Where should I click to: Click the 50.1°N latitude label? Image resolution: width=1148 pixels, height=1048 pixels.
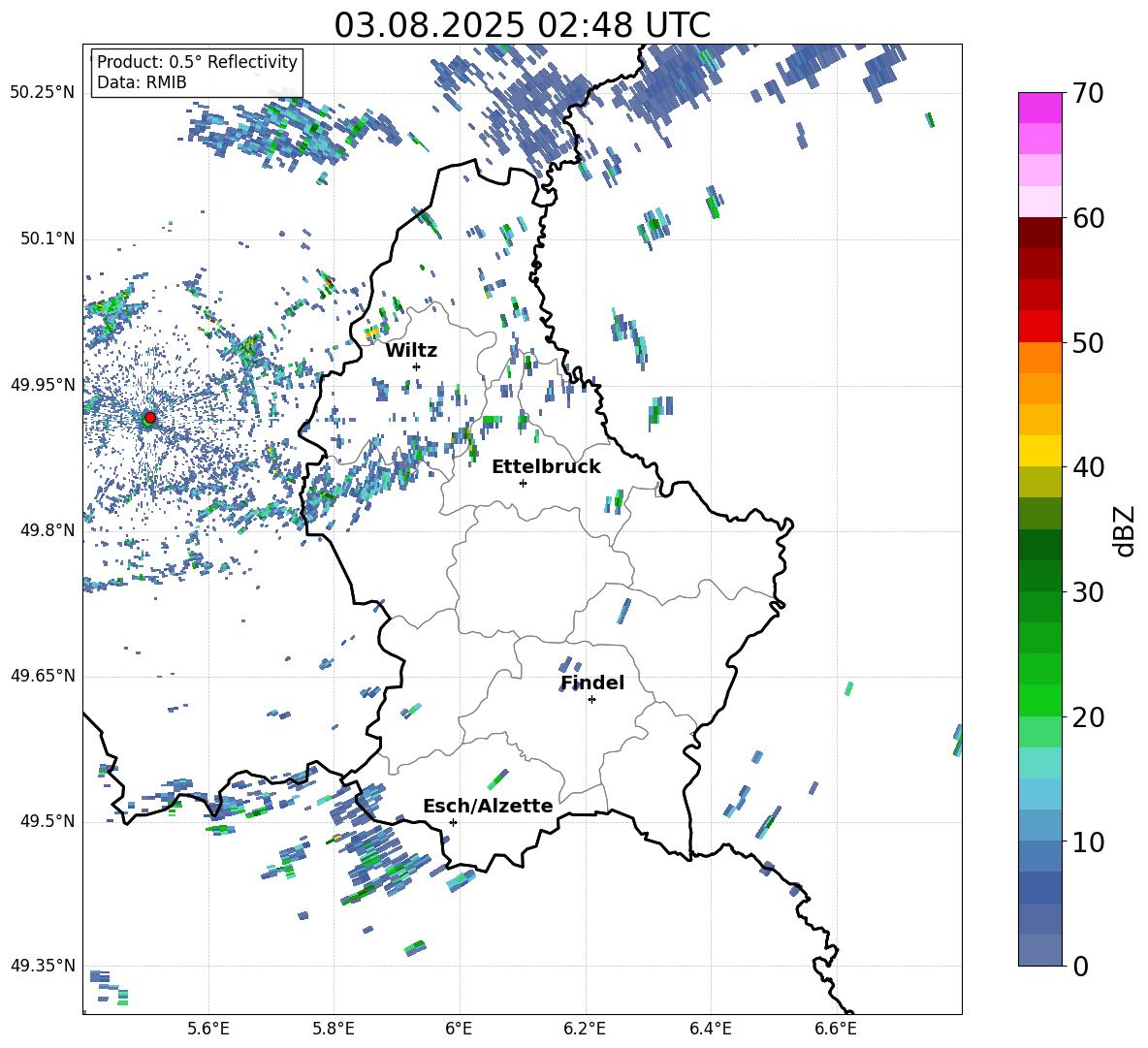tap(48, 239)
